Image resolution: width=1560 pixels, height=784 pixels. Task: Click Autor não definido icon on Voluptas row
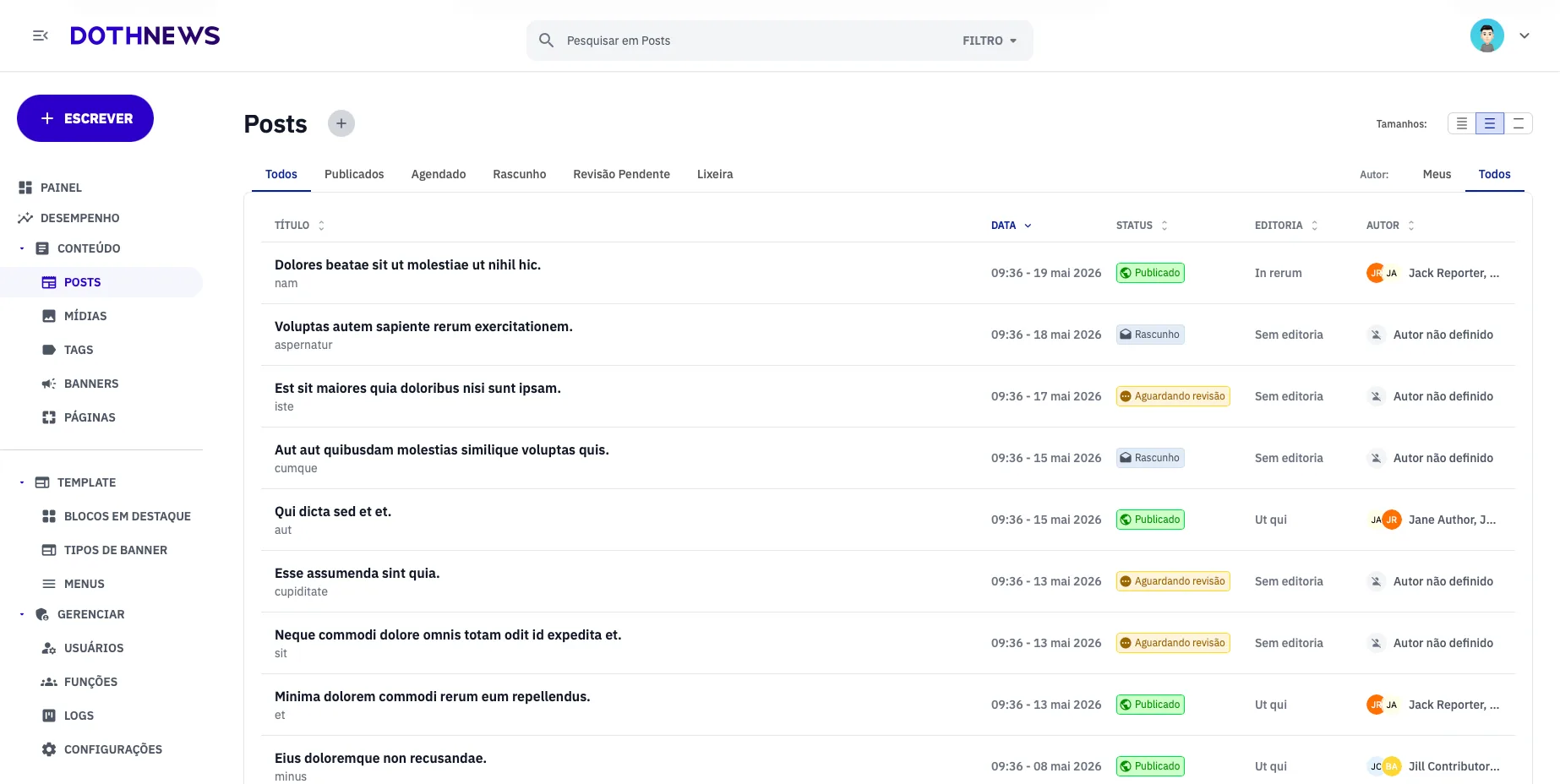click(x=1376, y=335)
